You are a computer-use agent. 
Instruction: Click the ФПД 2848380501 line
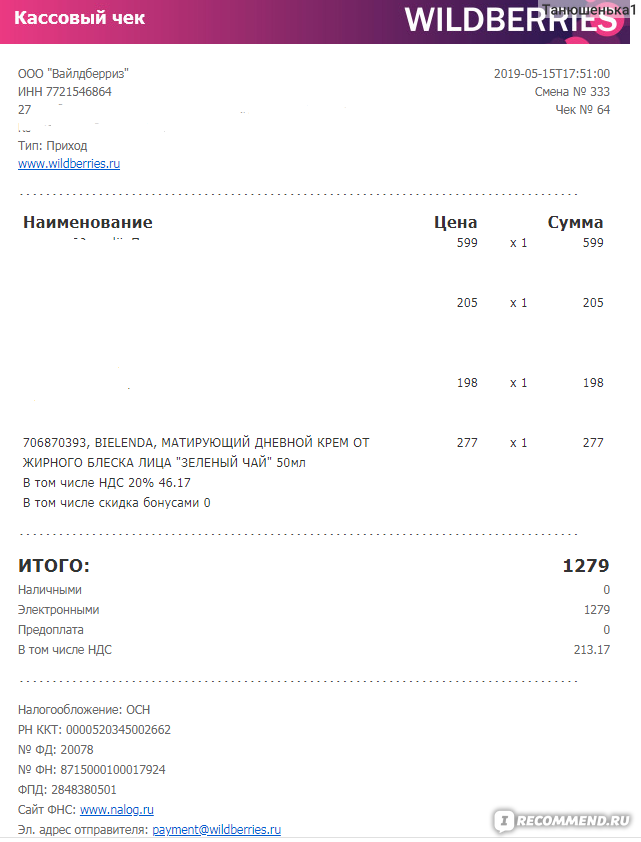[x=67, y=789]
